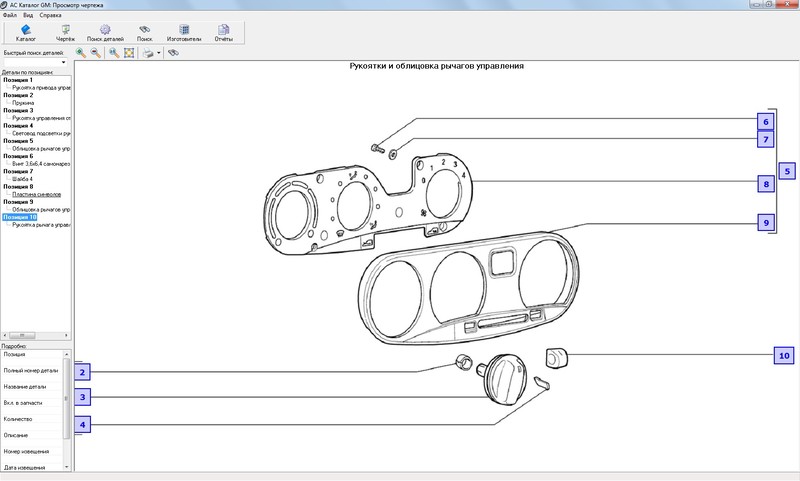Fit drawing to window icon

129,52
